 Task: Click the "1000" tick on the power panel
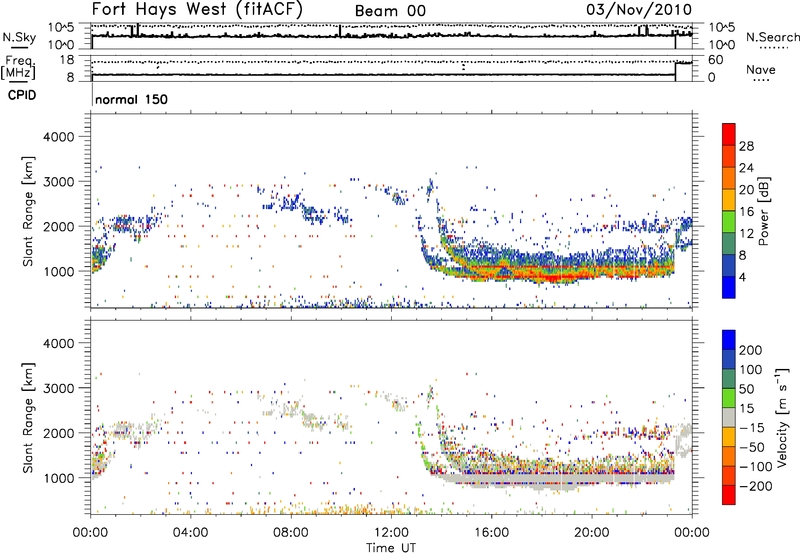click(59, 271)
